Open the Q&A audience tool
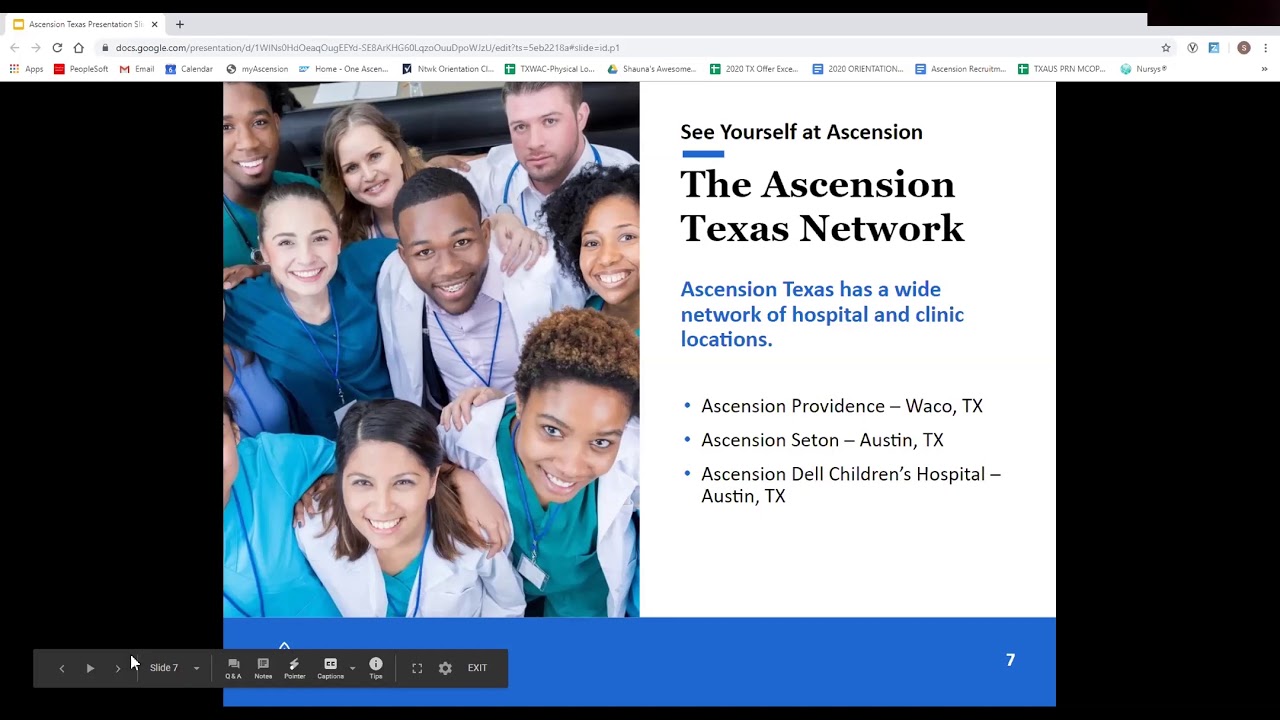Image resolution: width=1280 pixels, height=720 pixels. click(x=233, y=668)
